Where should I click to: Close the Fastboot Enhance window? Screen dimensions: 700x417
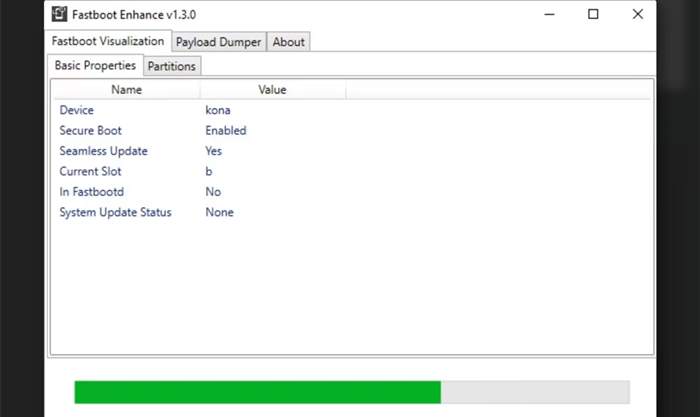pos(638,14)
